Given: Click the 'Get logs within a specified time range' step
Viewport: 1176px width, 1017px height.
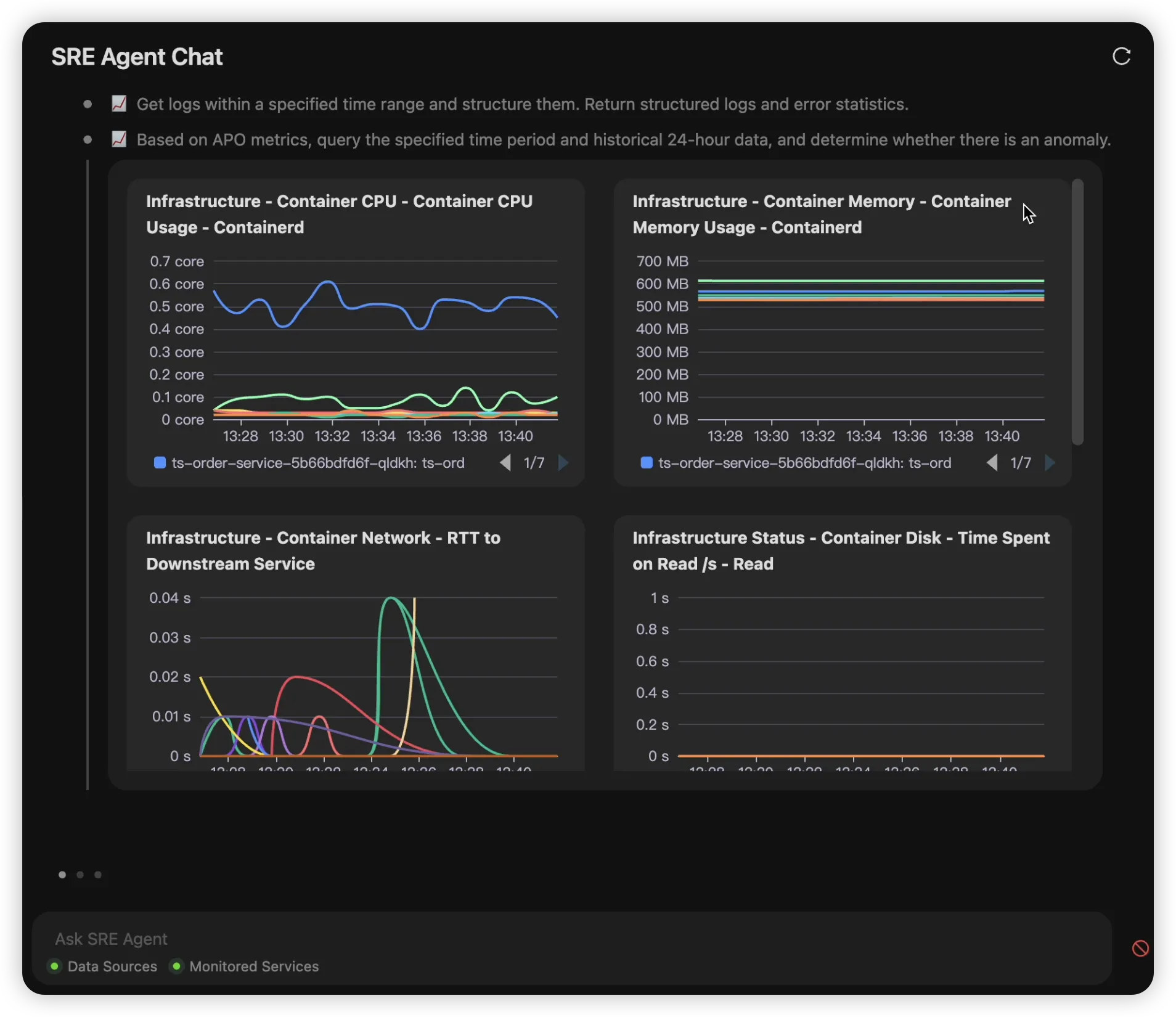Looking at the screenshot, I should (522, 104).
